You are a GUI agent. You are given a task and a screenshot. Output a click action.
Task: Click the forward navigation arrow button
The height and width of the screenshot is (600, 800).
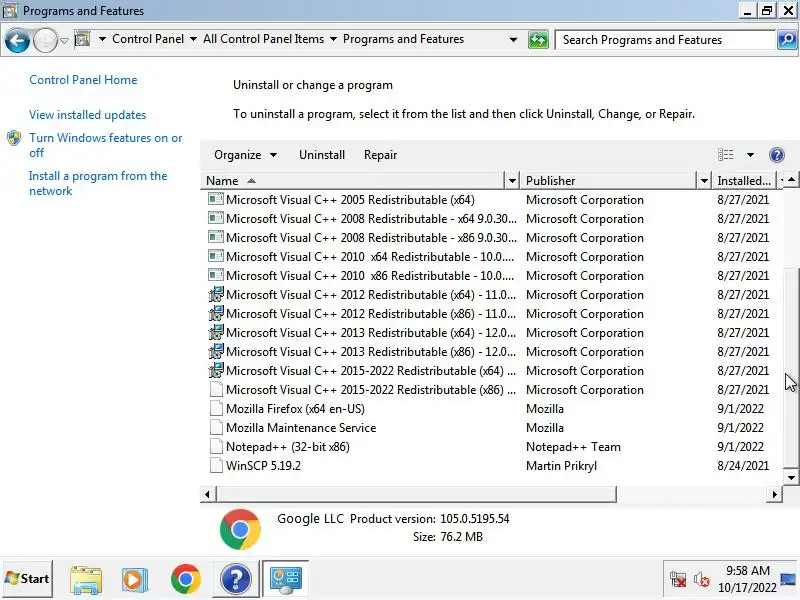(x=45, y=40)
